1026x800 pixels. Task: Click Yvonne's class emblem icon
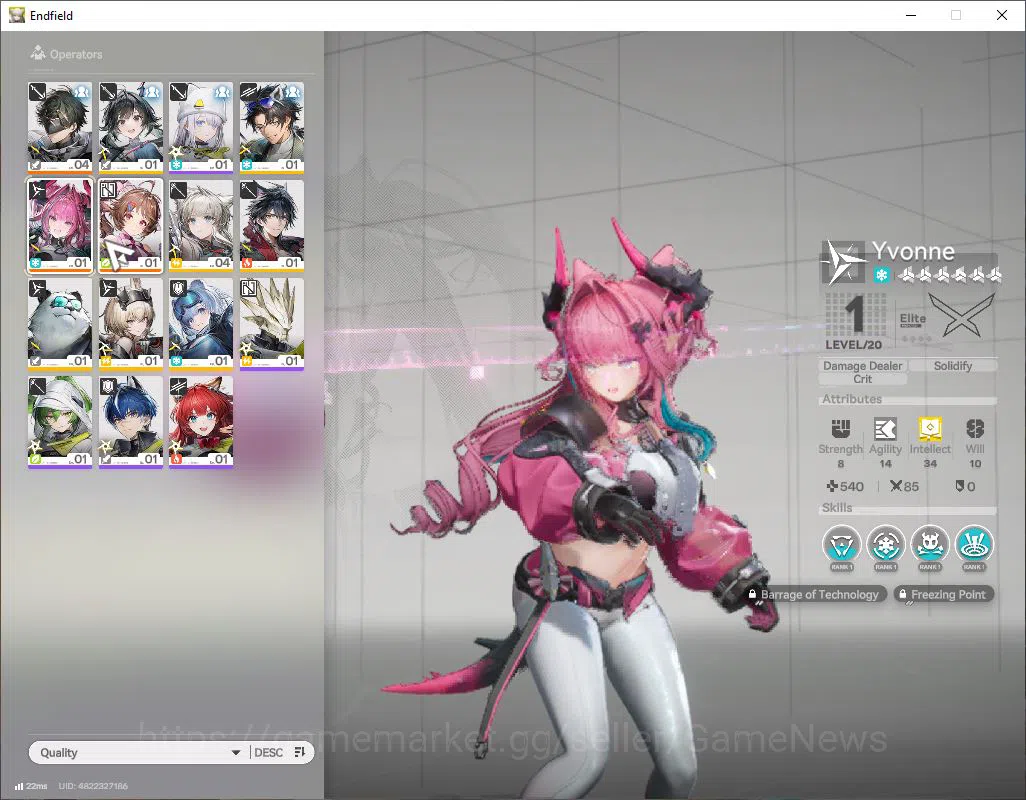[x=843, y=262]
